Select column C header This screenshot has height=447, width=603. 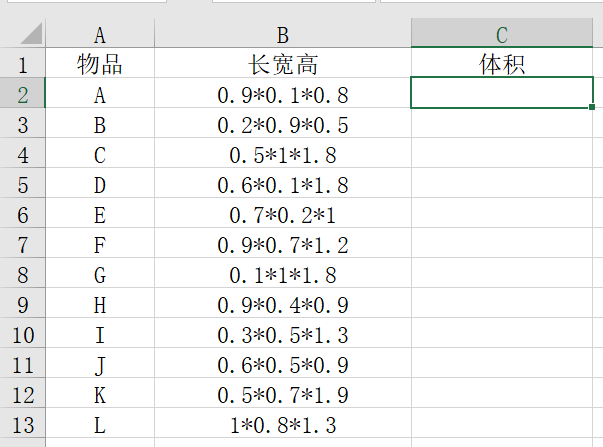point(502,33)
